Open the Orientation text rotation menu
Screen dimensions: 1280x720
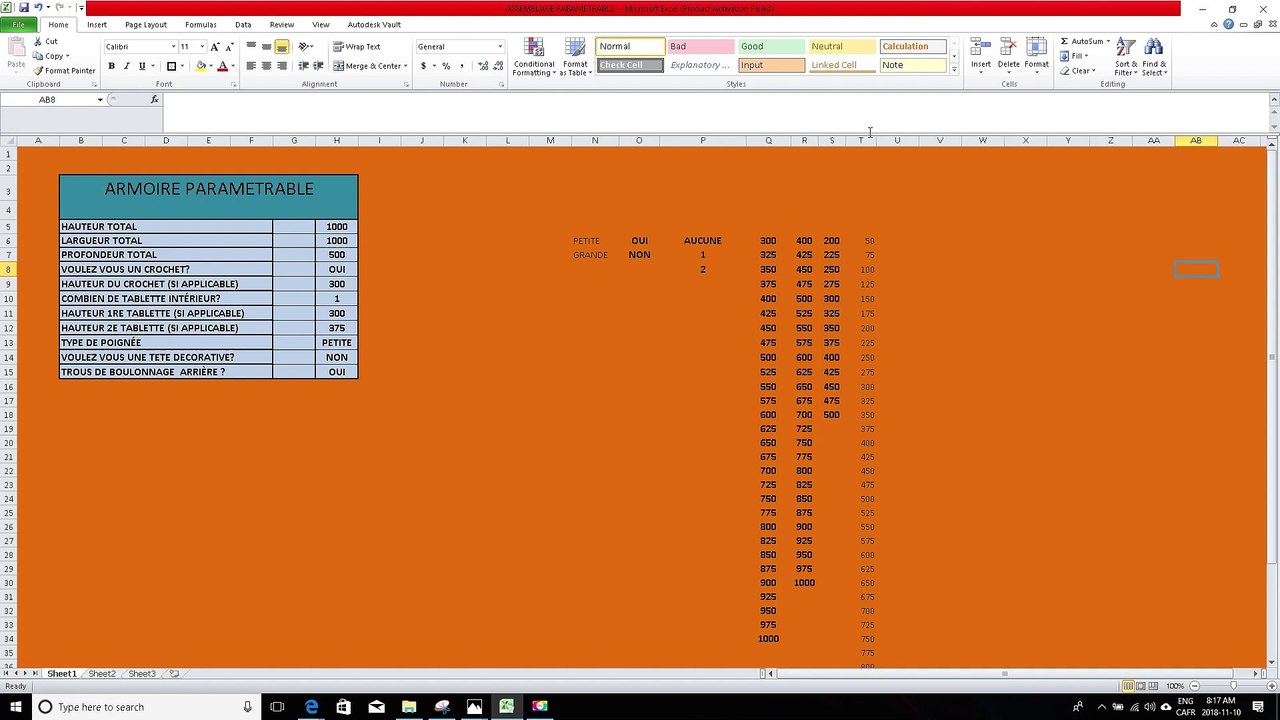[x=305, y=47]
